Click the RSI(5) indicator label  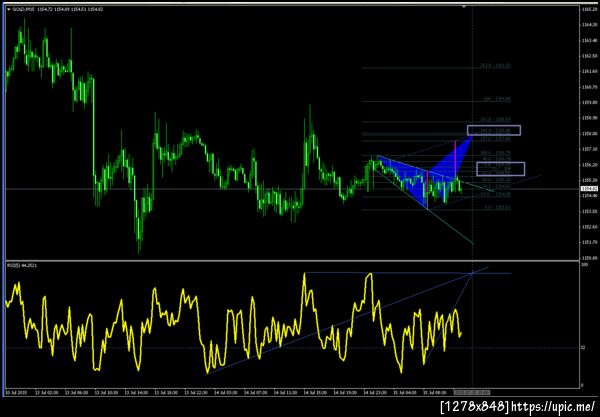[x=22, y=265]
